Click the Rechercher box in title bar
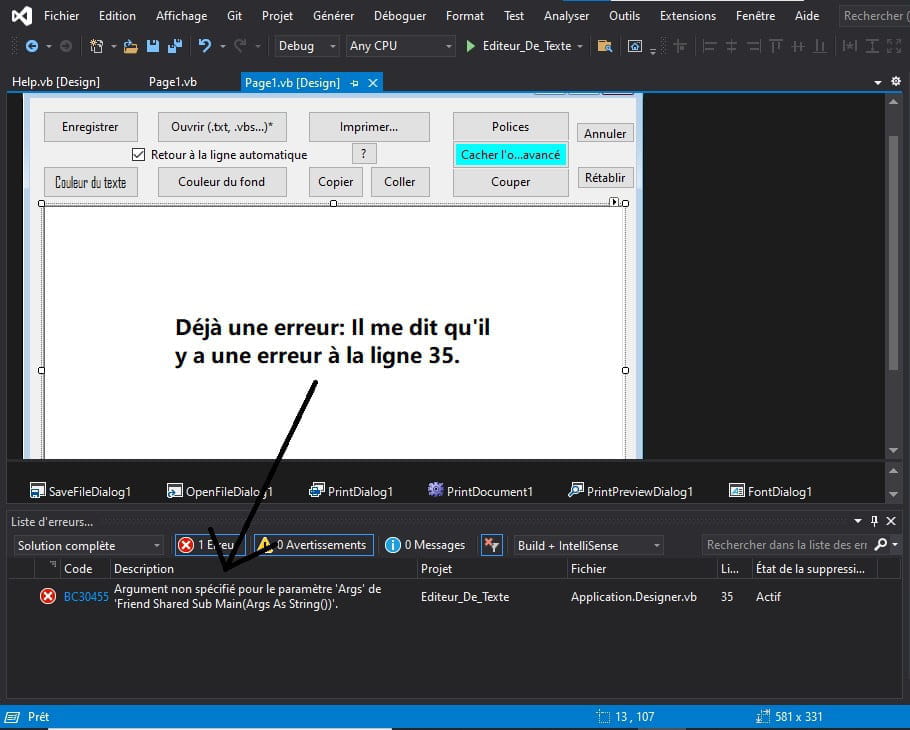910x730 pixels. tap(875, 16)
